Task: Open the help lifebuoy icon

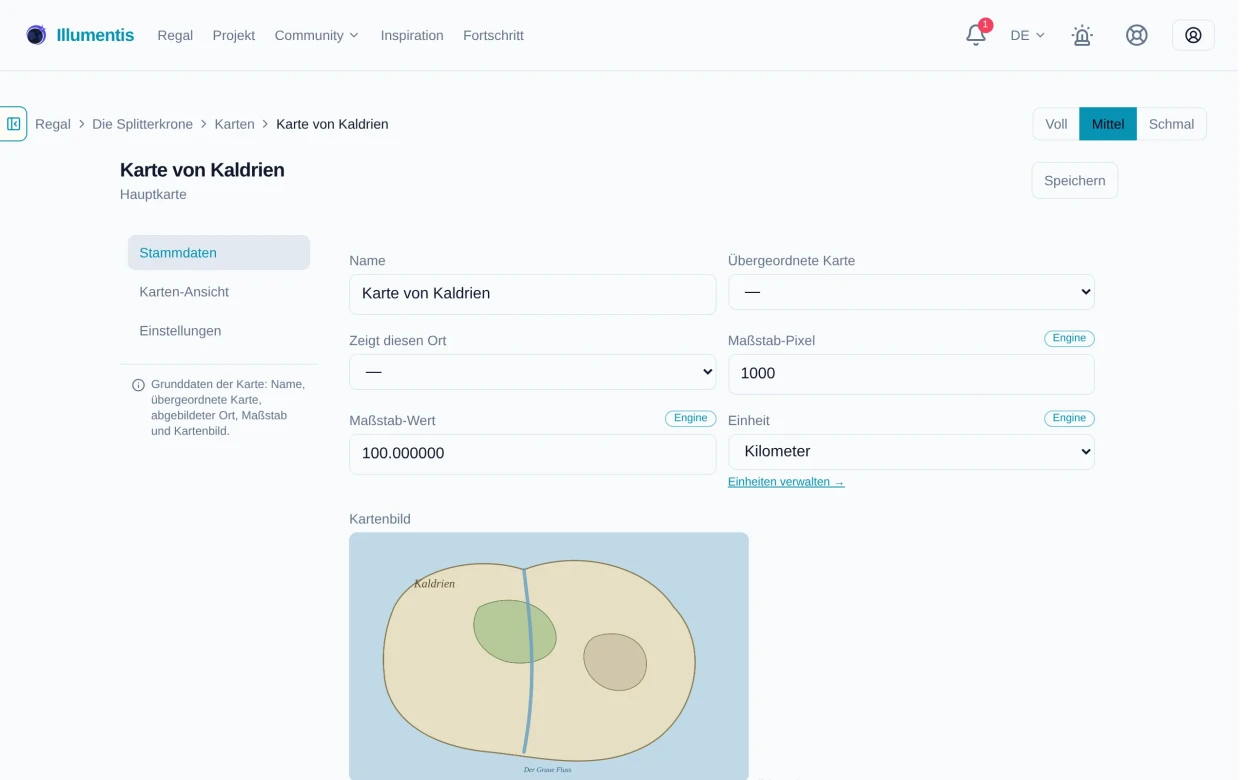Action: (x=1137, y=35)
